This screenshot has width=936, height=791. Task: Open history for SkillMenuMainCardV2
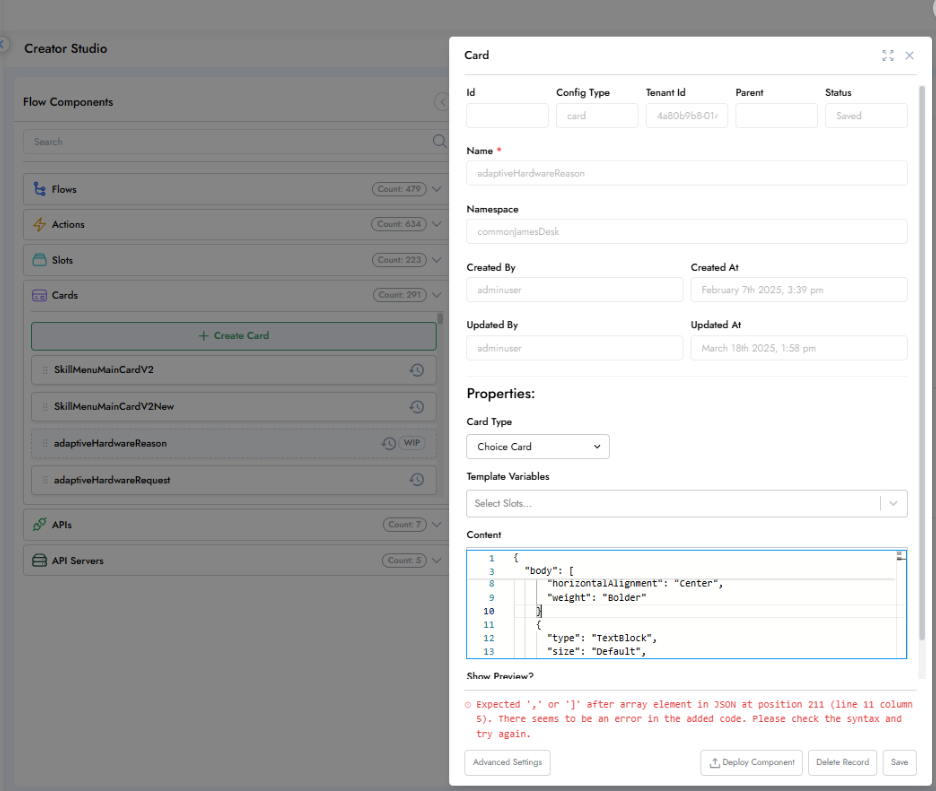pos(417,370)
